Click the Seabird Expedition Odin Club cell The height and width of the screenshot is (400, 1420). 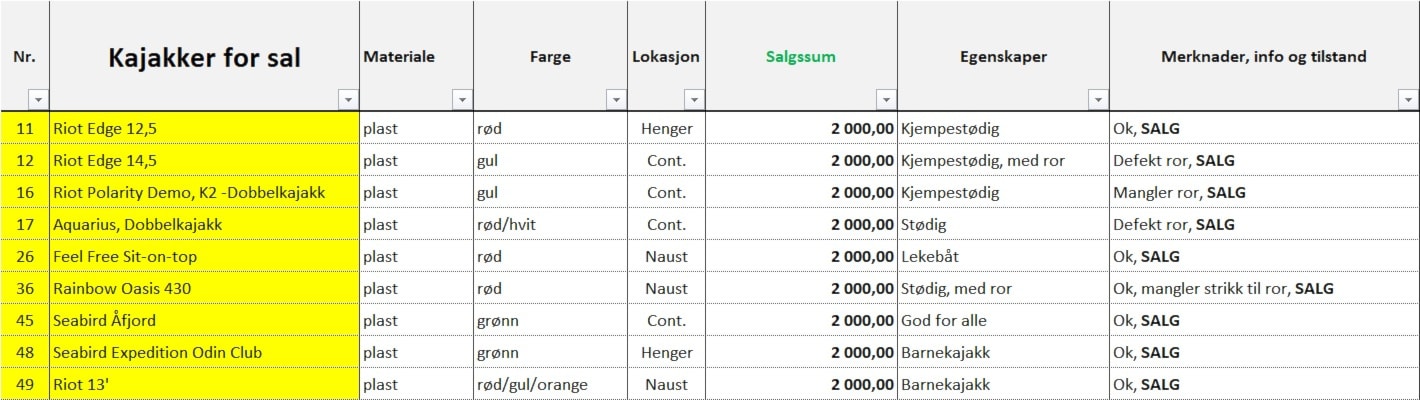pos(204,352)
